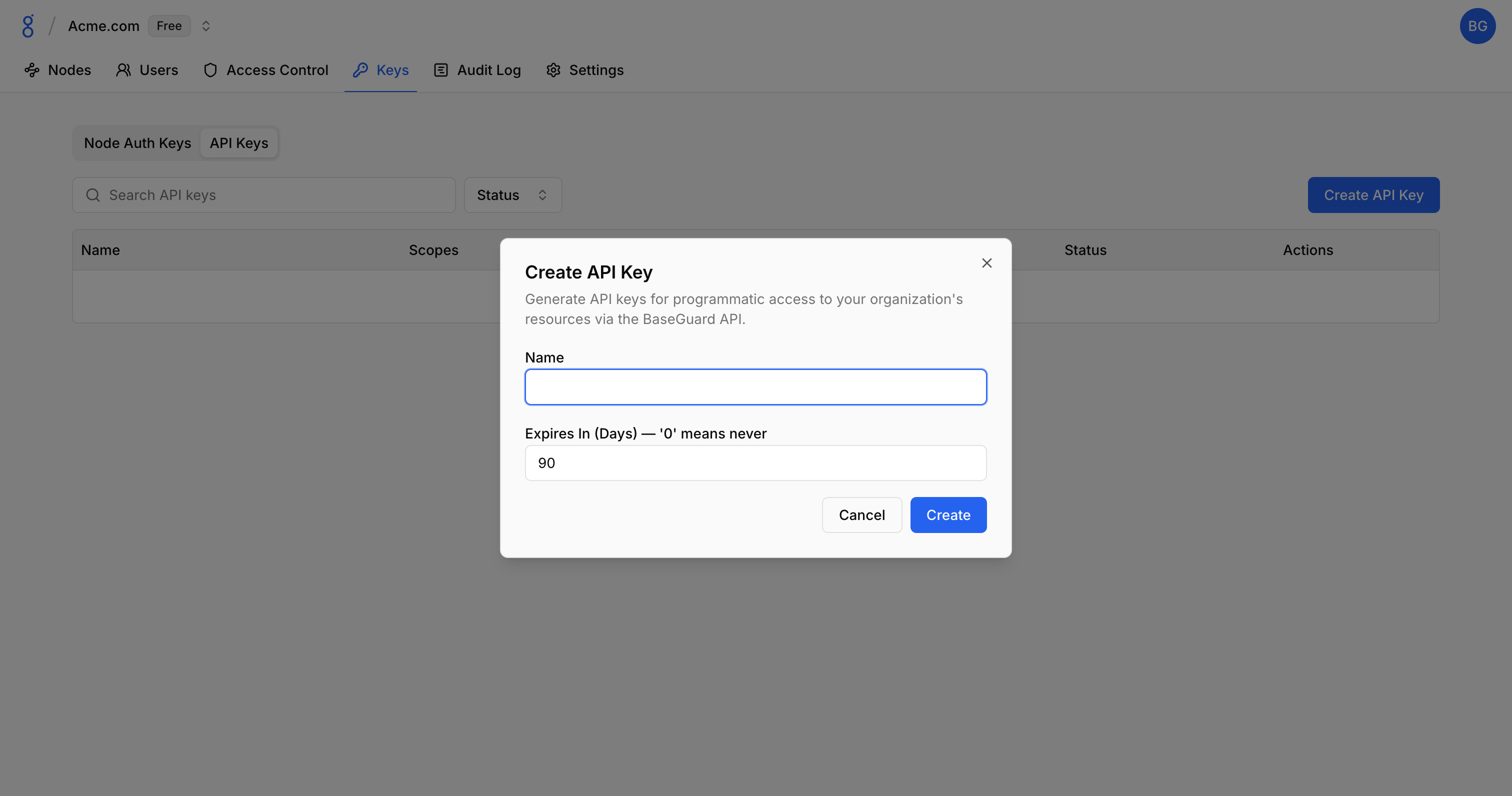Click the Expires In days field
This screenshot has height=796, width=1512.
click(x=755, y=463)
